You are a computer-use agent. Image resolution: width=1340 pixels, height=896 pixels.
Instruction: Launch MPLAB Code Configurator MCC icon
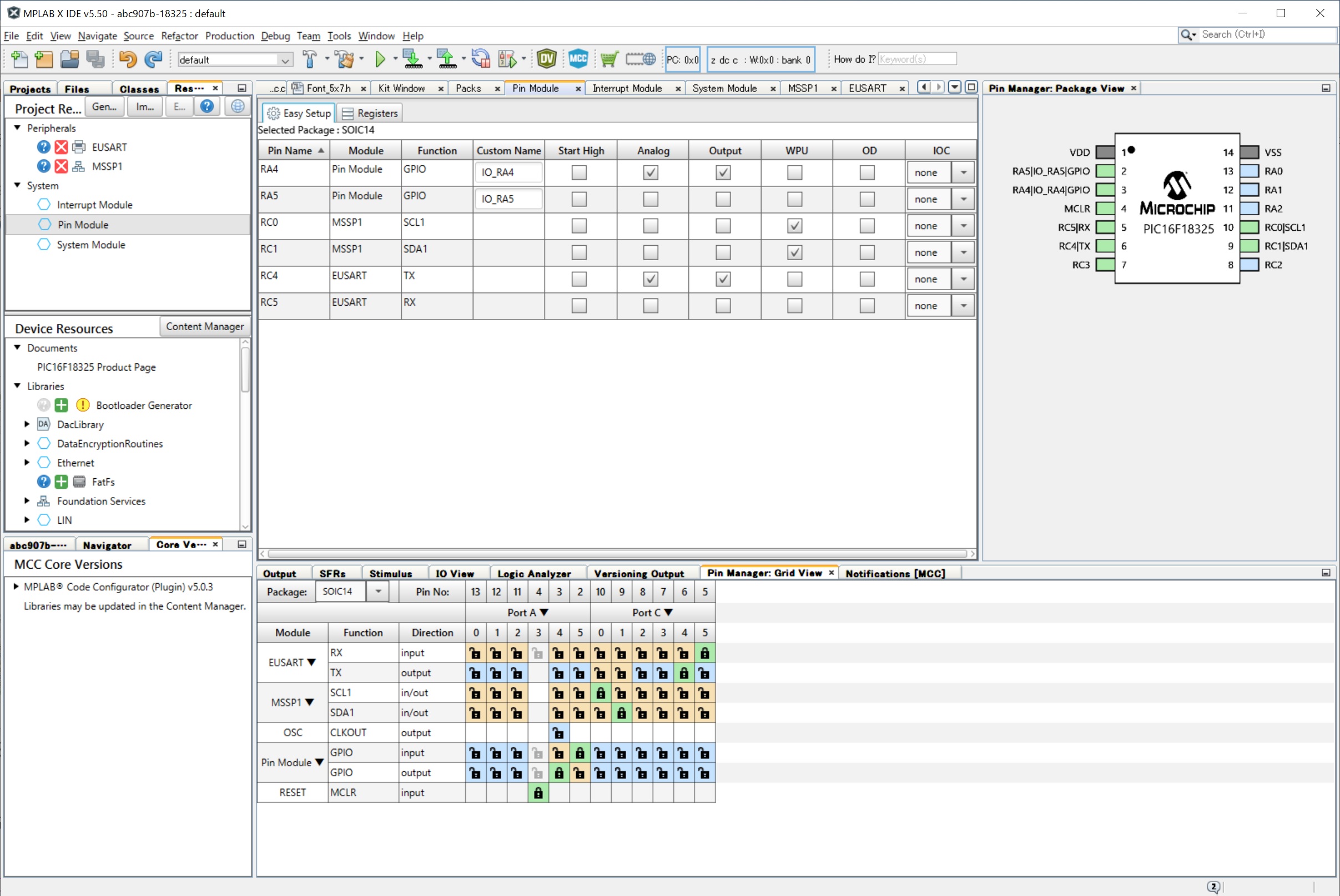(x=578, y=59)
